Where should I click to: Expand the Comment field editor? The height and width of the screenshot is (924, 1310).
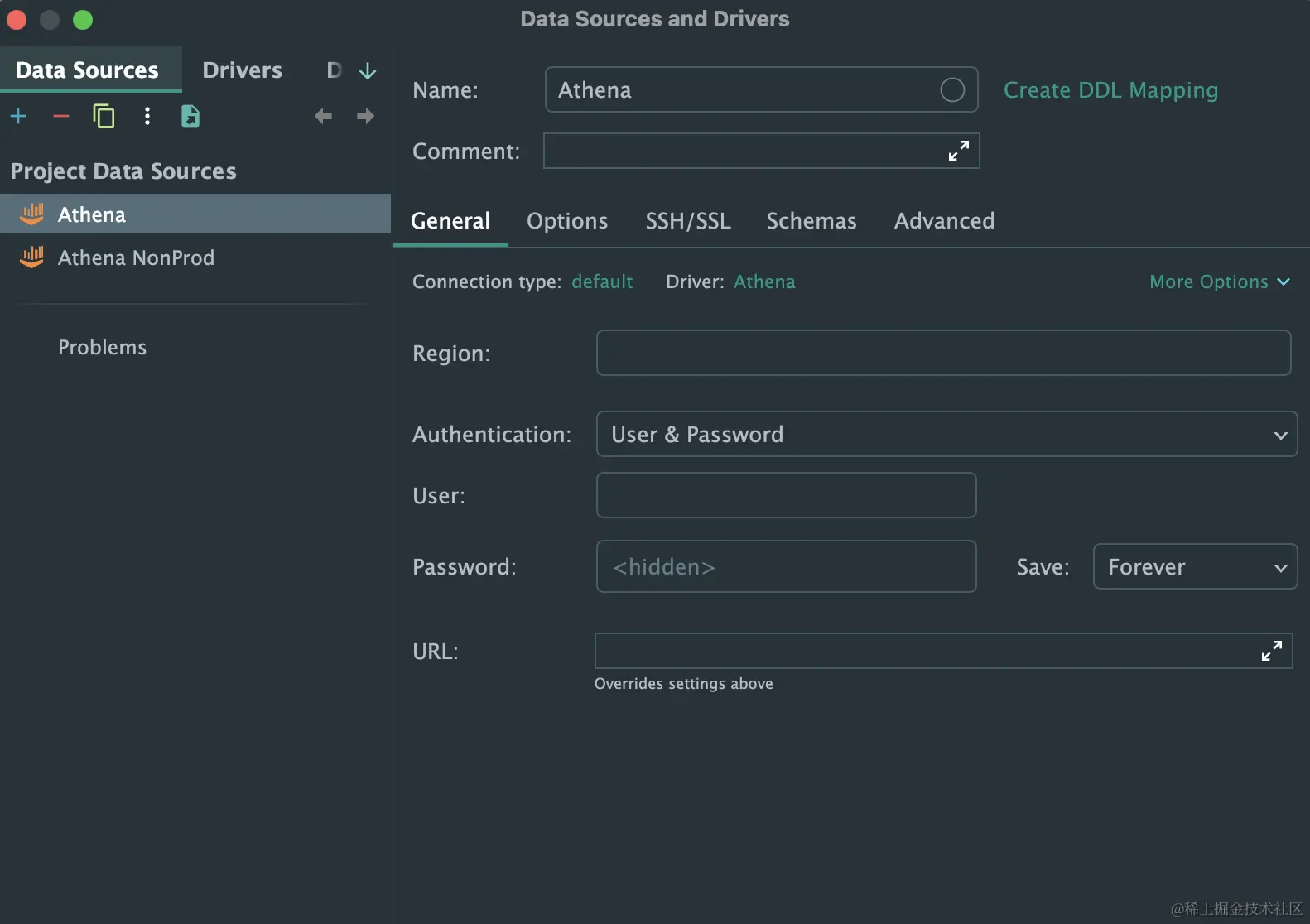pyautogui.click(x=958, y=151)
